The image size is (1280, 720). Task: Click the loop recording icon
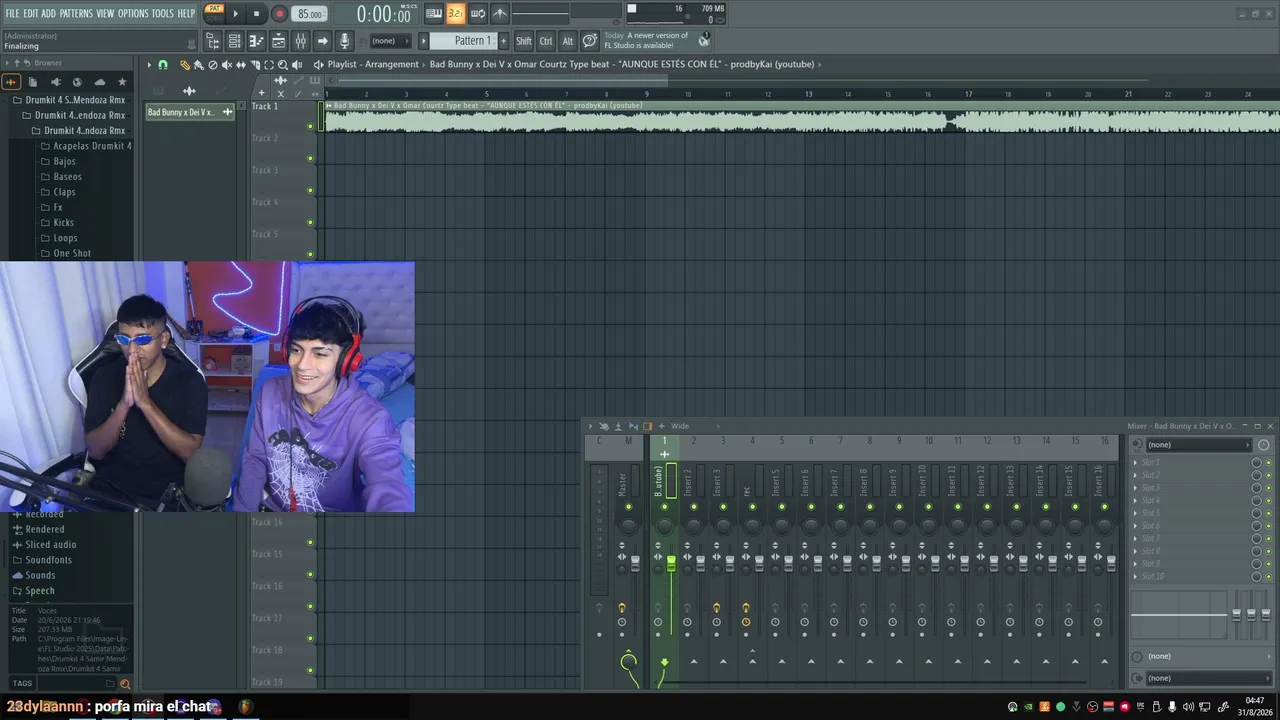pos(478,14)
